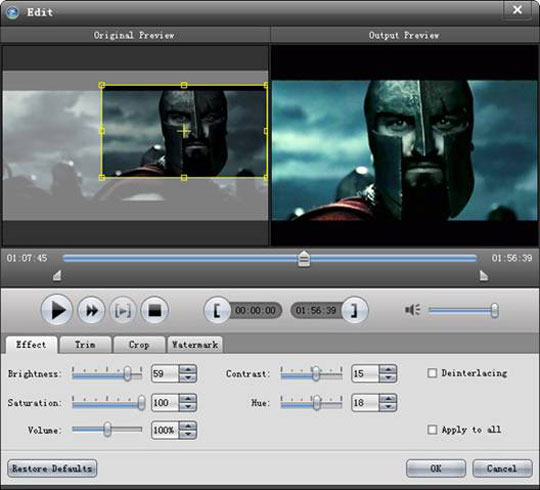Click the left trim marker triangle
The height and width of the screenshot is (490, 540).
(x=57, y=275)
